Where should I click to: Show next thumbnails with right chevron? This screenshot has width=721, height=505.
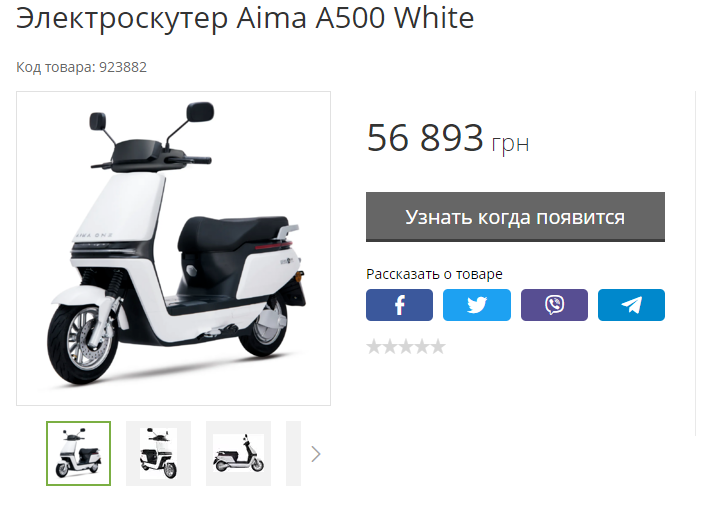(315, 454)
